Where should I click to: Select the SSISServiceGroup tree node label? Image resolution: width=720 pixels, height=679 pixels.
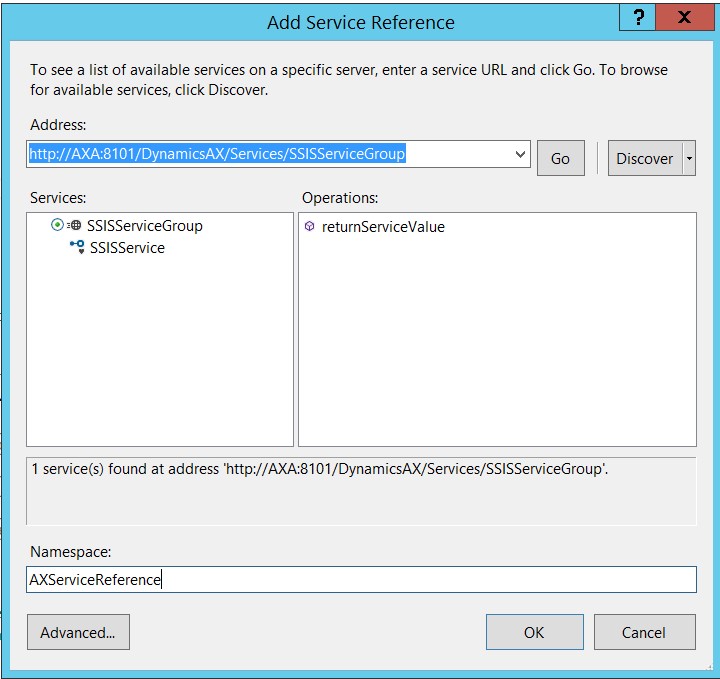tap(144, 226)
